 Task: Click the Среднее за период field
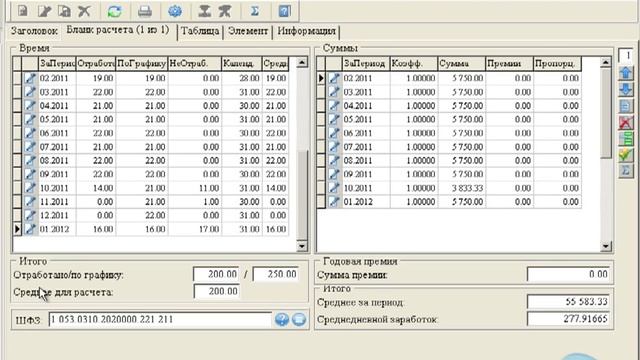pos(568,302)
